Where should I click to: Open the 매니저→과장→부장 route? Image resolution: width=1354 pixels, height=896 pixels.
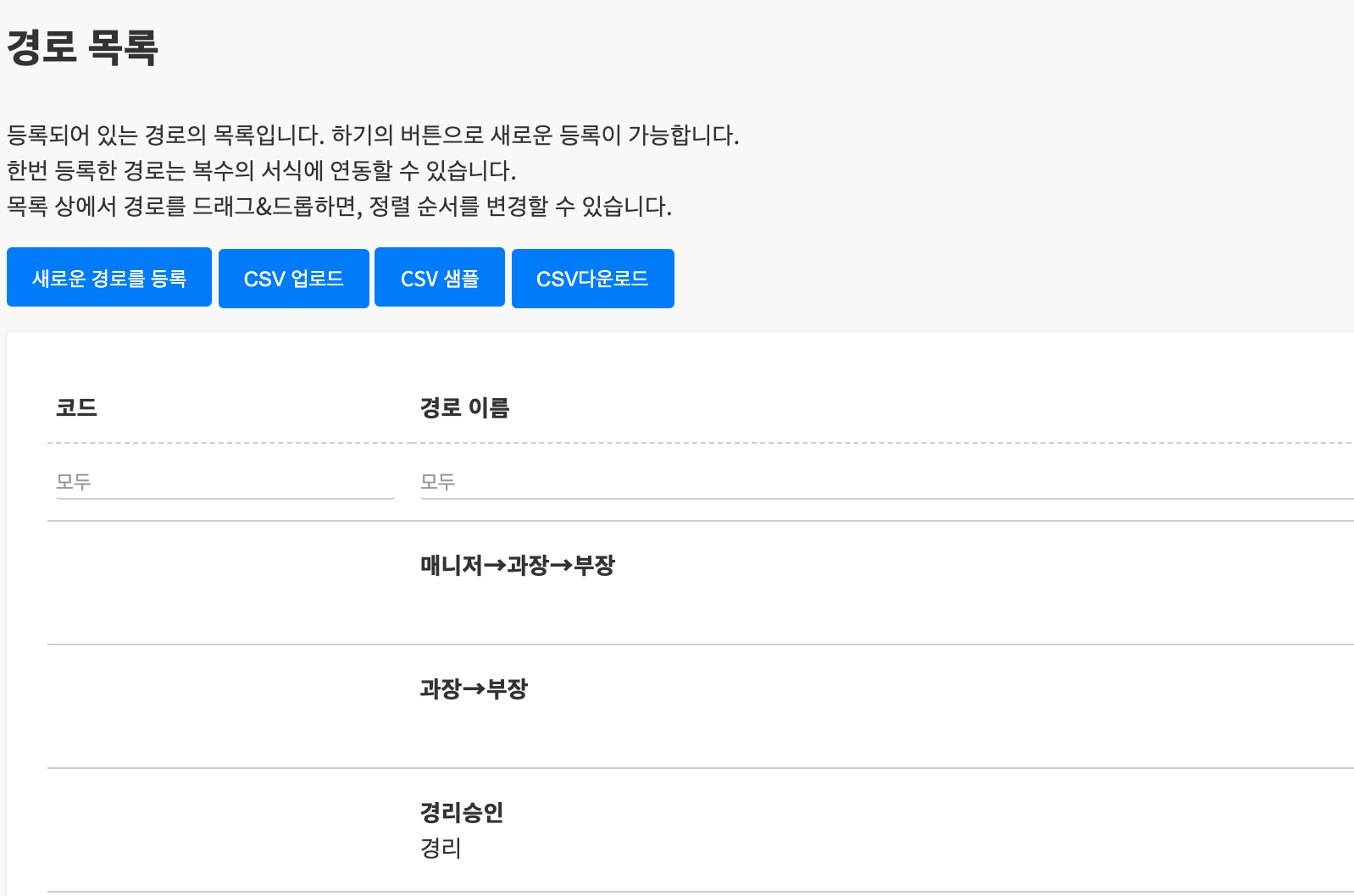pyautogui.click(x=517, y=566)
